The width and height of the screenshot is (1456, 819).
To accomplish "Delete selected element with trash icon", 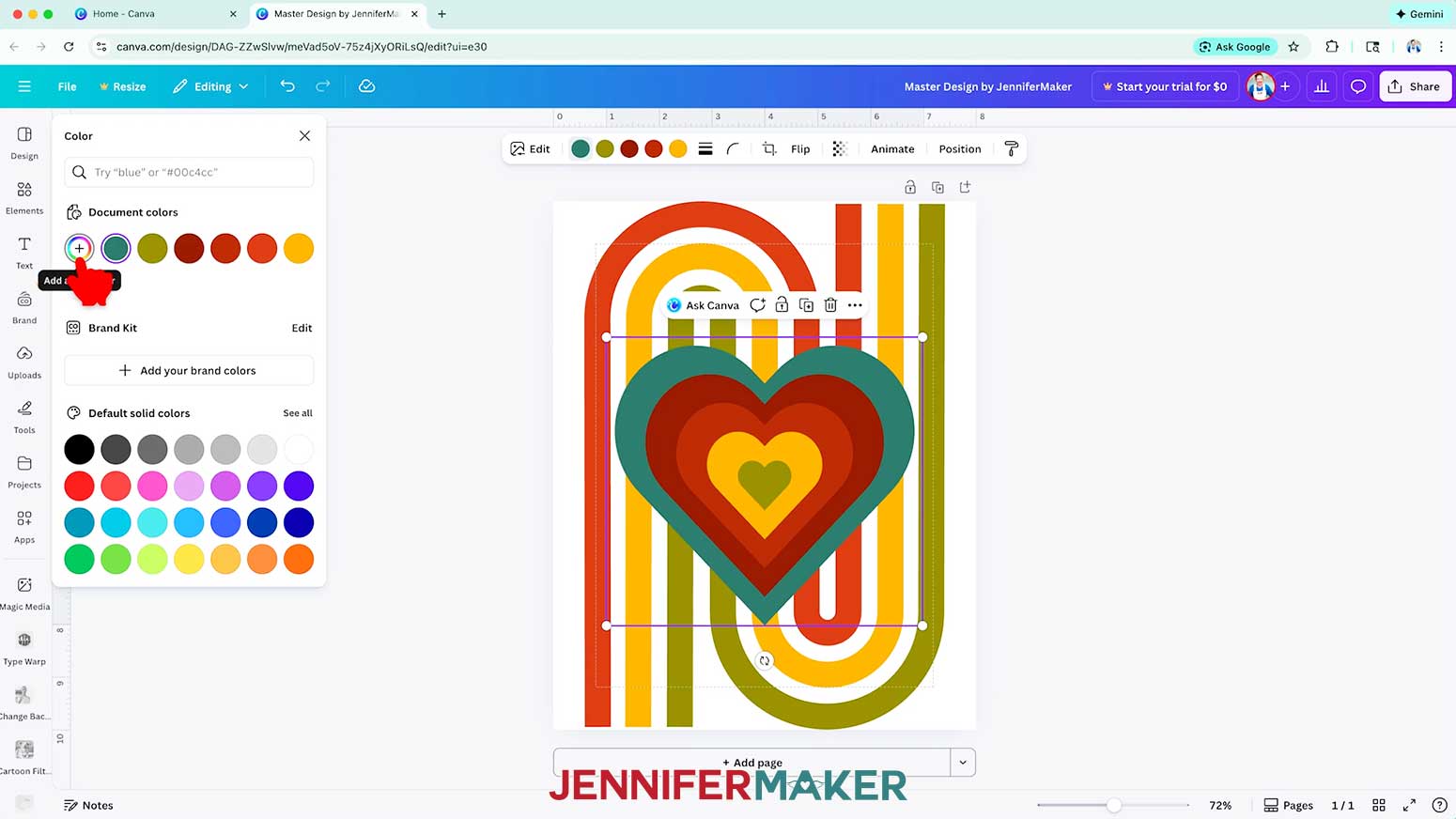I will click(x=830, y=305).
